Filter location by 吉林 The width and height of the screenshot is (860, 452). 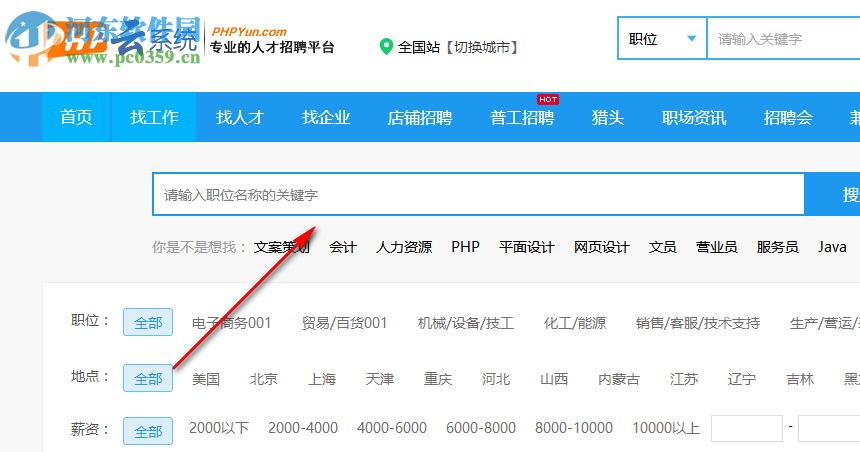click(800, 379)
